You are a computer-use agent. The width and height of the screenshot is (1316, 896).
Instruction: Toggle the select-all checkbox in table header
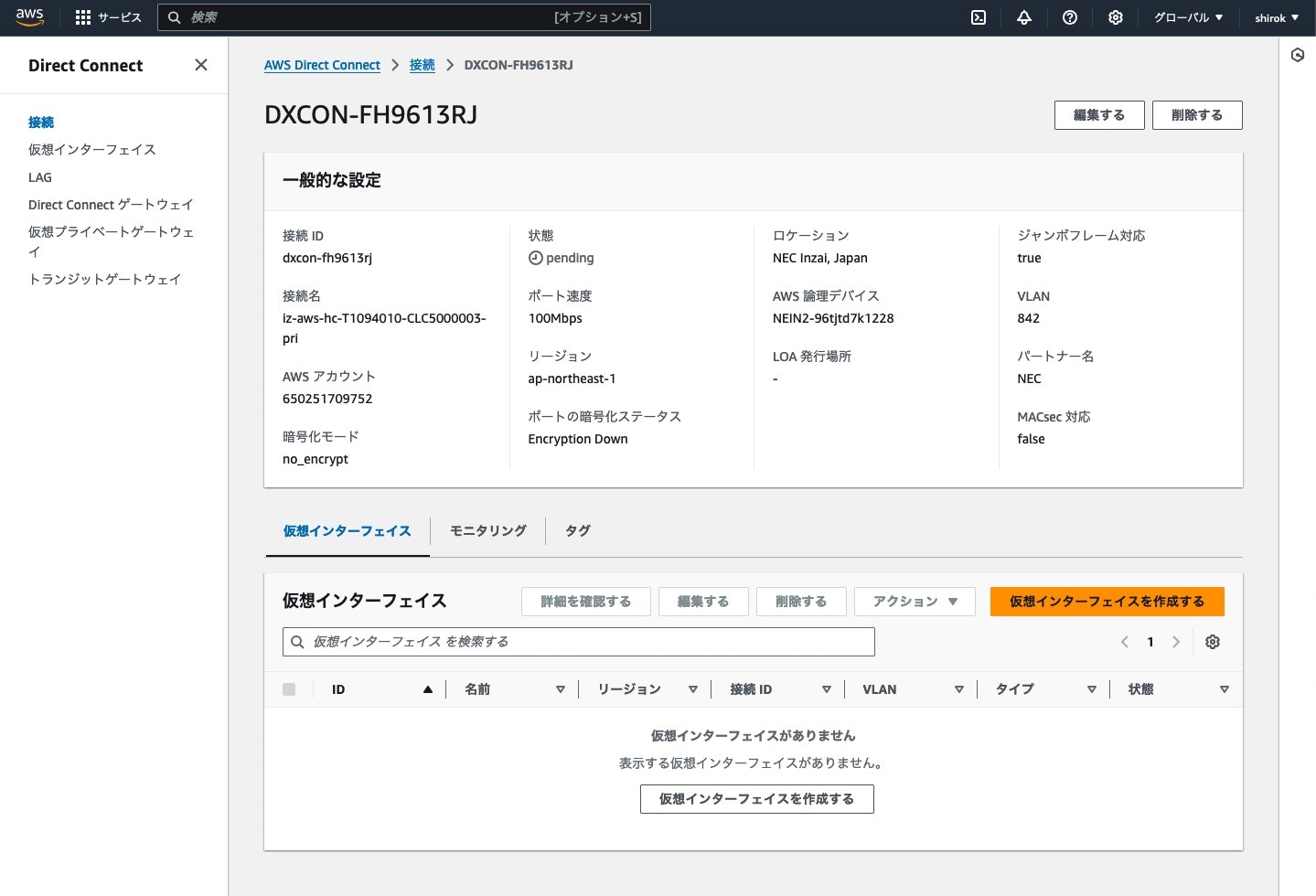[289, 689]
